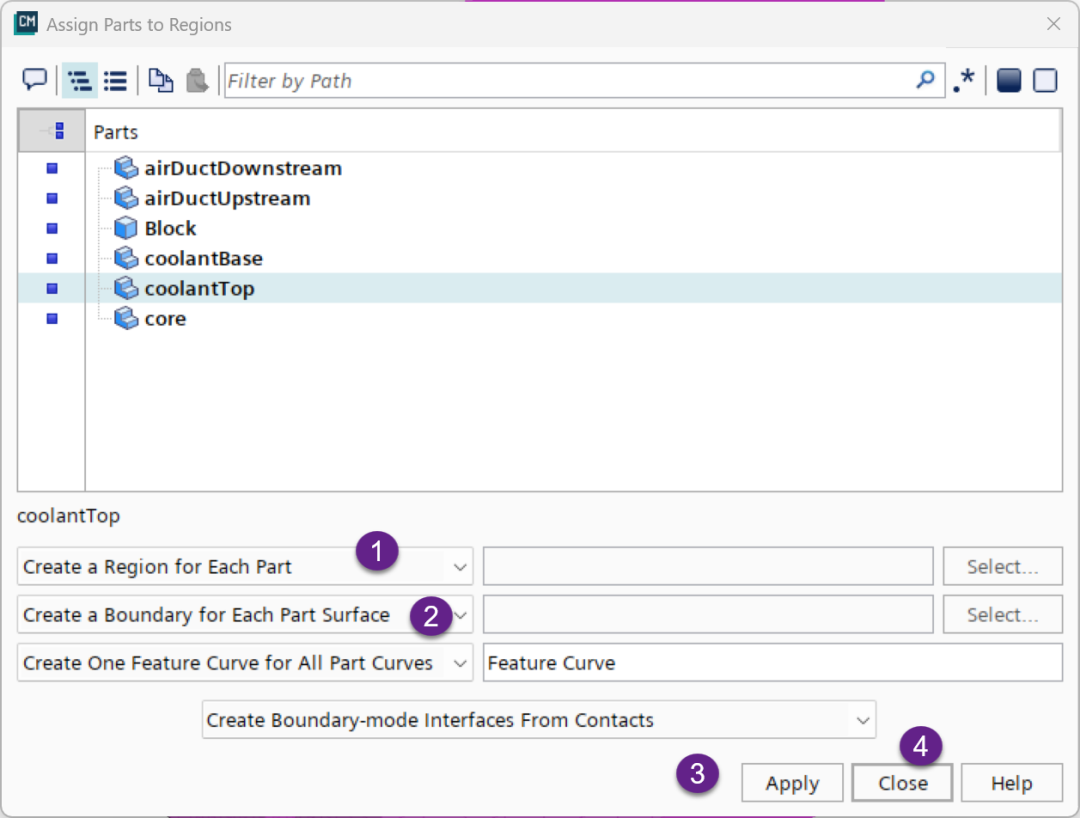The height and width of the screenshot is (818, 1080).
Task: Click the region Select... button
Action: point(1003,567)
